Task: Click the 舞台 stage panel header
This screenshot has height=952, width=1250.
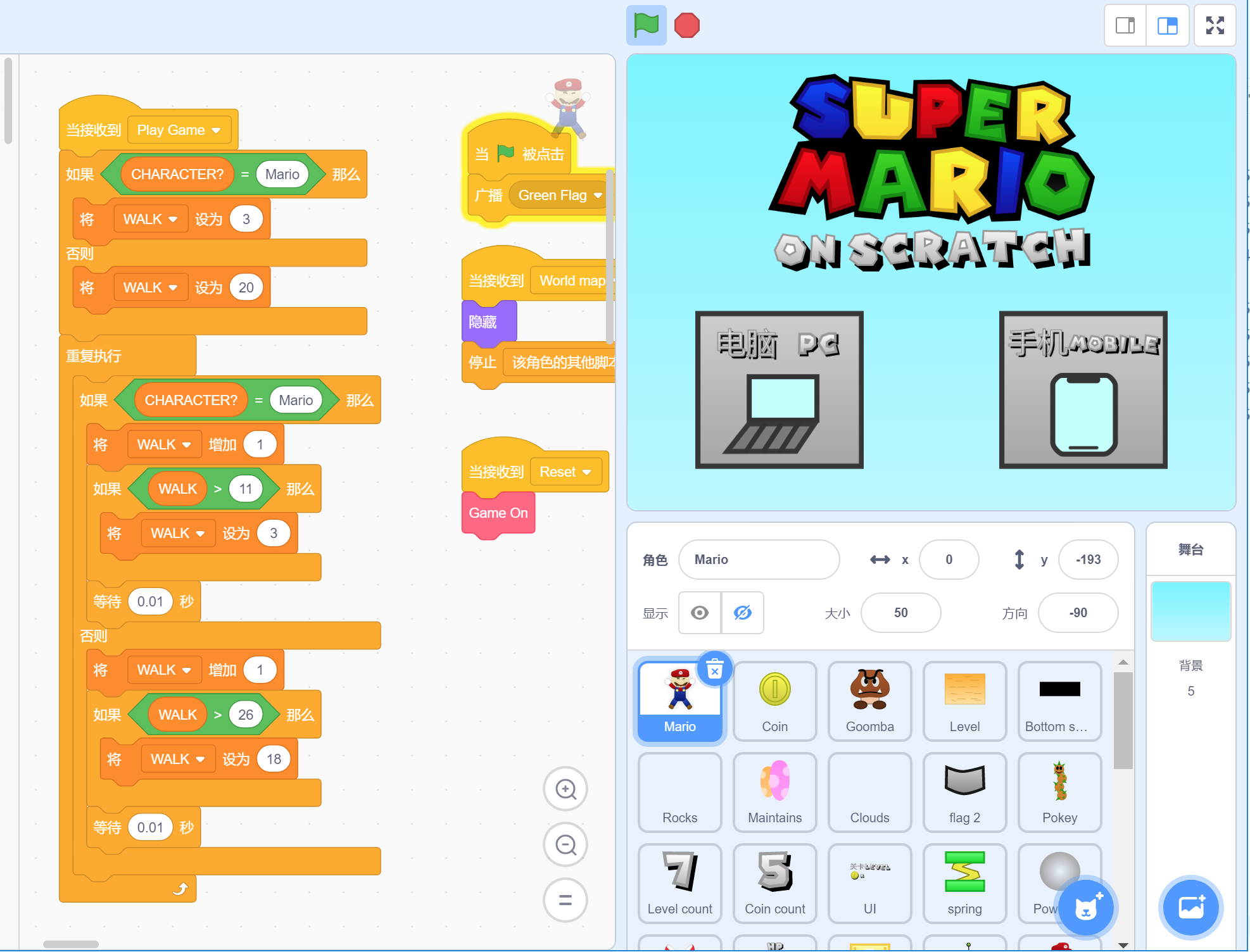Action: coord(1190,549)
